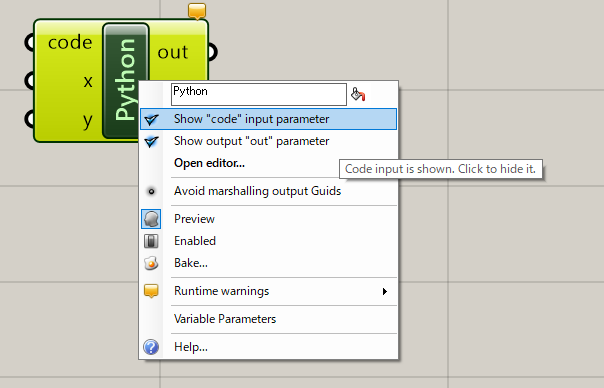Uncheck Show output "out" parameter
The image size is (604, 388).
click(x=268, y=141)
